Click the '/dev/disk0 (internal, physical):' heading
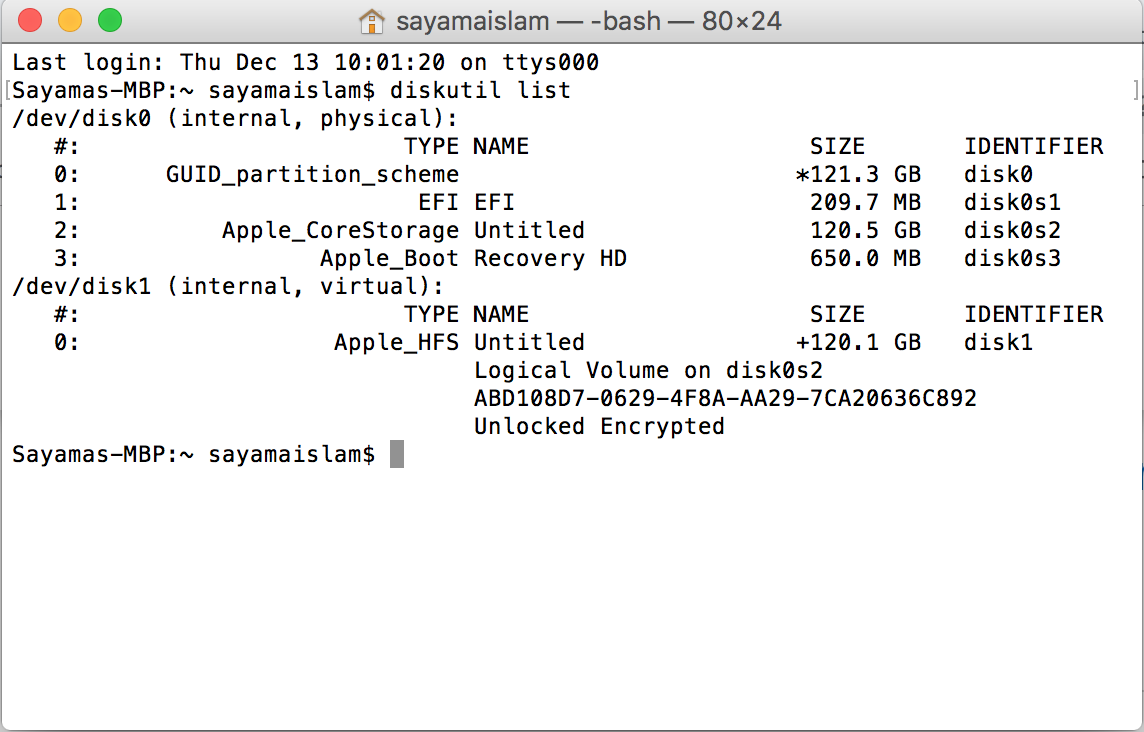Viewport: 1144px width, 732px height. pyautogui.click(x=235, y=119)
